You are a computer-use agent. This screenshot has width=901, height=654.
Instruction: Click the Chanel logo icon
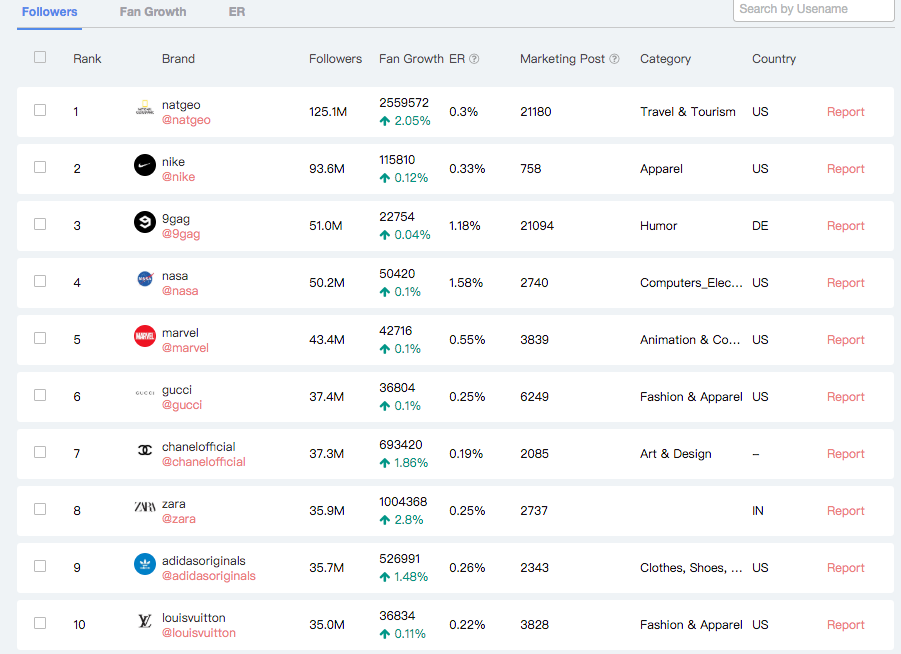pos(143,448)
